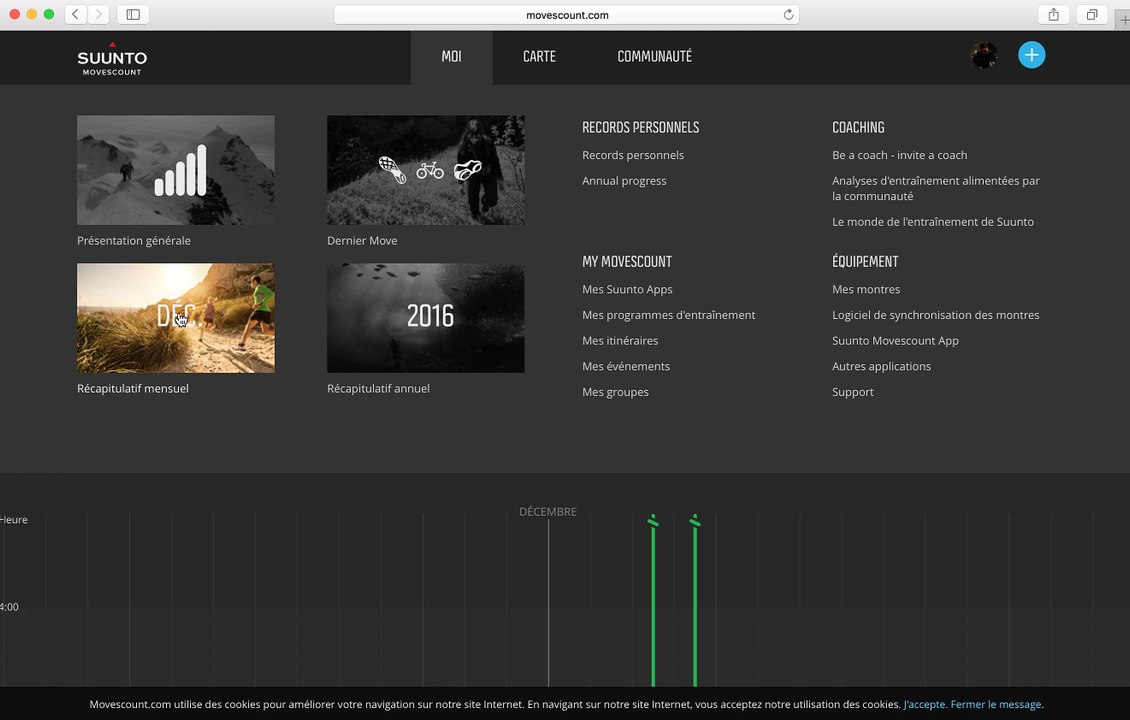Reload the page with the refresh icon
The image size is (1130, 720).
click(x=788, y=14)
